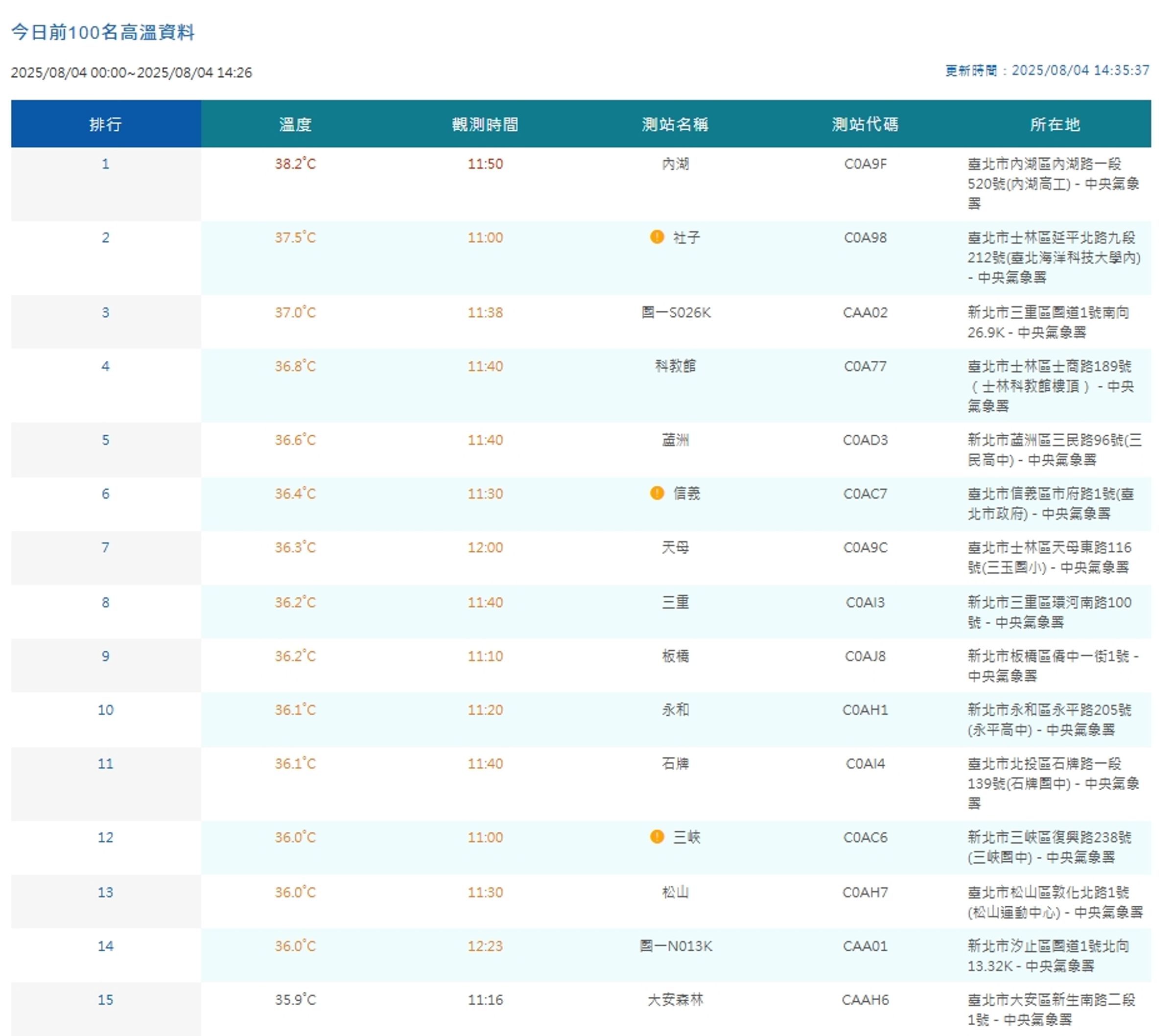Click station name 內湖
Image resolution: width=1175 pixels, height=1036 pixels.
[x=676, y=164]
